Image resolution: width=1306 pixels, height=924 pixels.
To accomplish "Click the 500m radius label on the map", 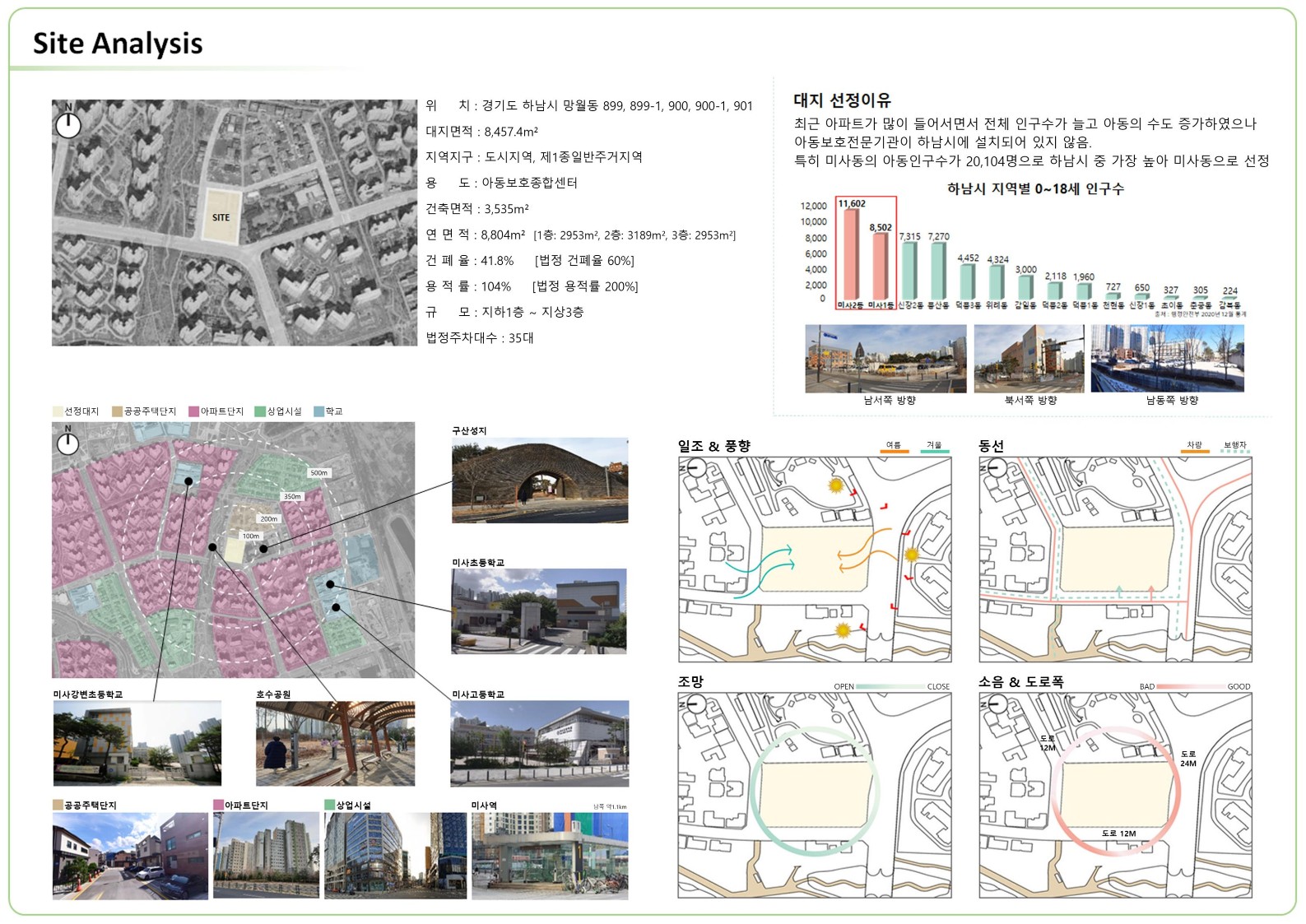I will [x=319, y=473].
